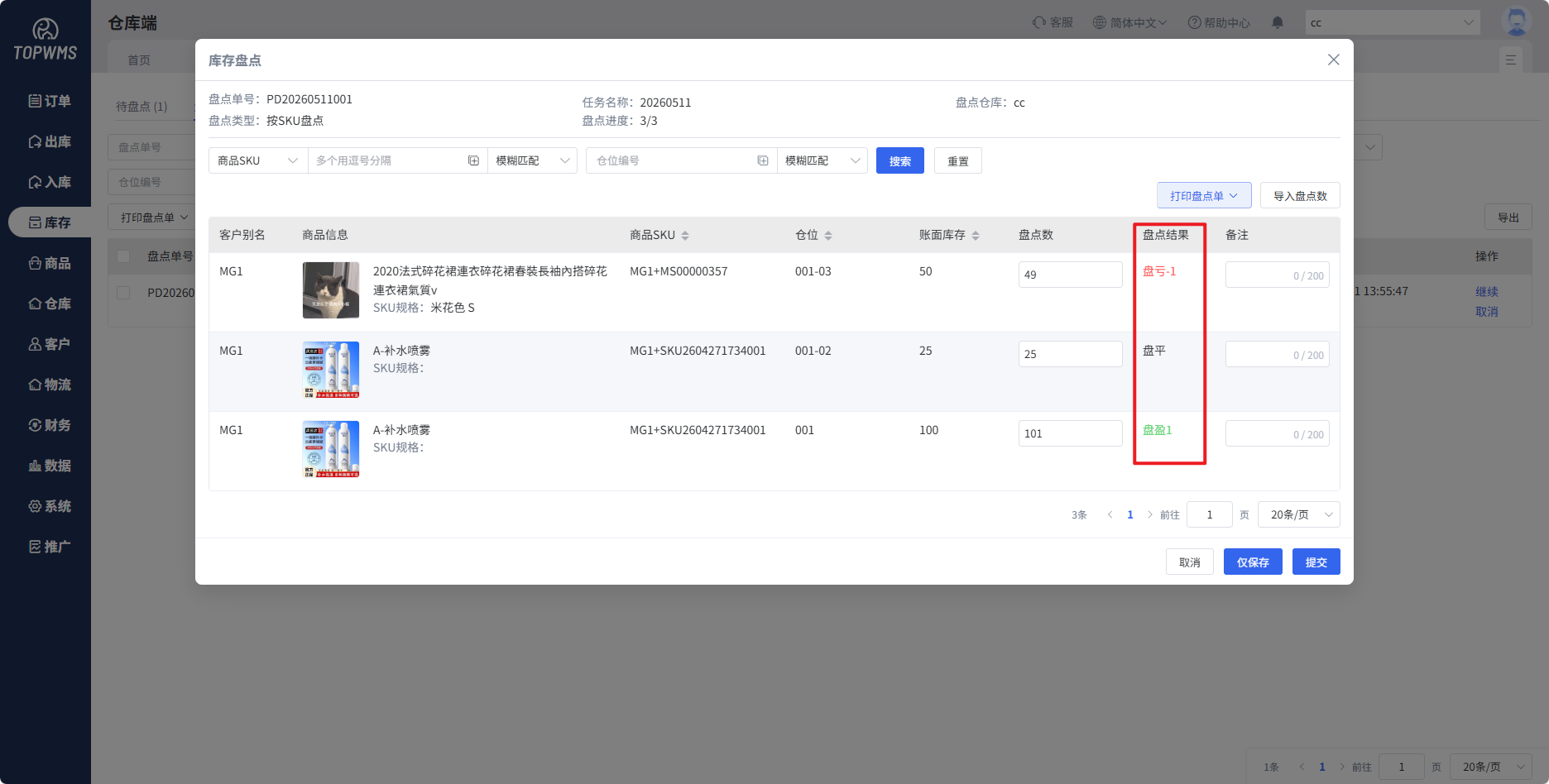
Task: Click 备注 field for 001-03 row
Action: pyautogui.click(x=1277, y=275)
